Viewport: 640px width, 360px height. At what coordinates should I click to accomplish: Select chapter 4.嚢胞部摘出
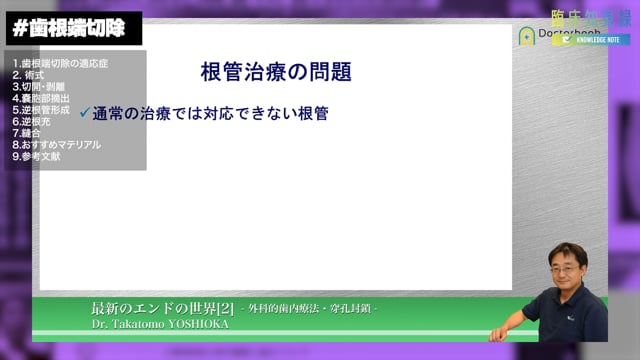tap(41, 98)
